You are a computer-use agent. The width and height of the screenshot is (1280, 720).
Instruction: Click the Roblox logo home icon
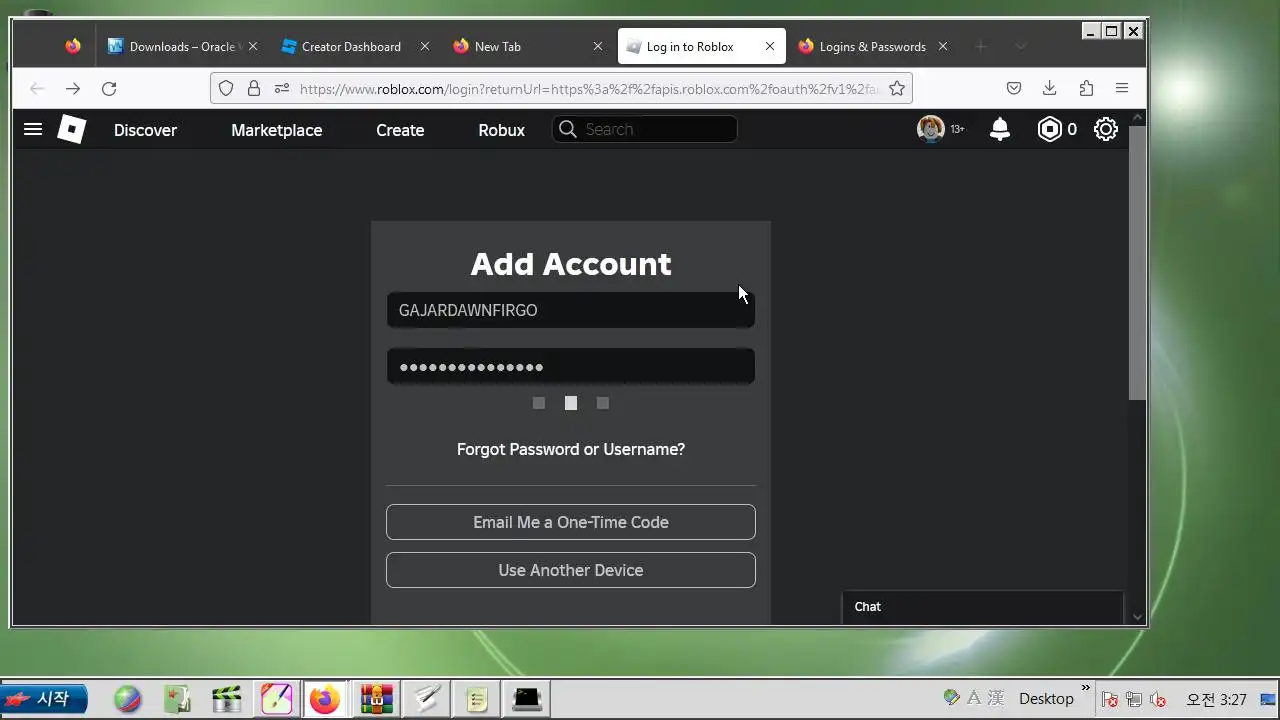pyautogui.click(x=72, y=129)
